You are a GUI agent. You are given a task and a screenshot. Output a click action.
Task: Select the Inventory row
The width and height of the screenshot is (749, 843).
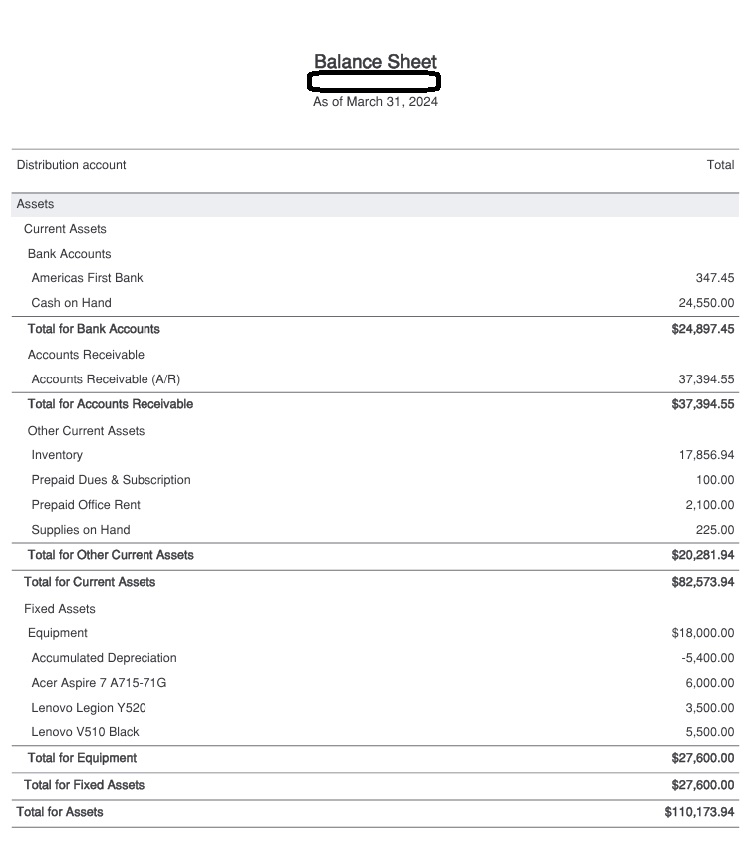(57, 455)
